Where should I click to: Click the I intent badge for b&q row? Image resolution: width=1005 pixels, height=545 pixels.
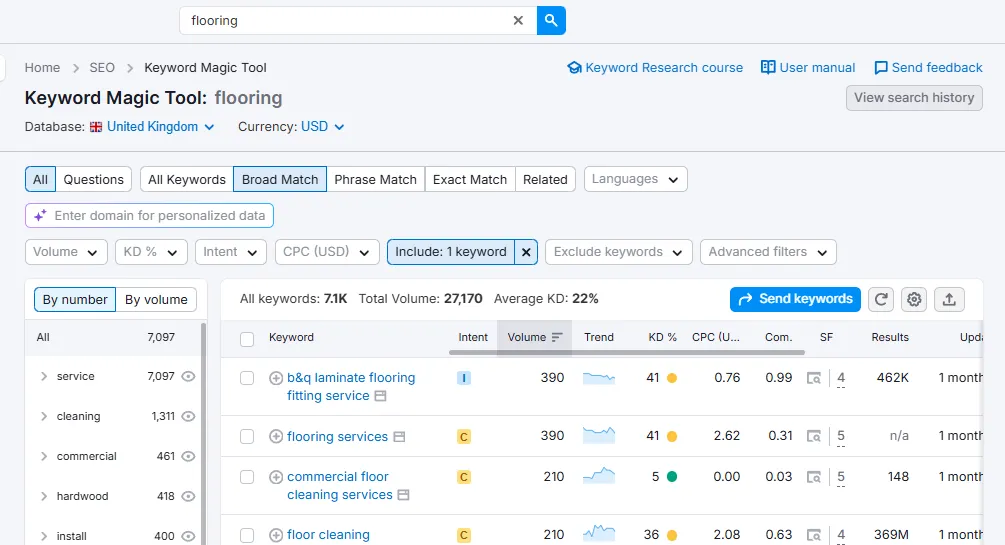(x=463, y=378)
